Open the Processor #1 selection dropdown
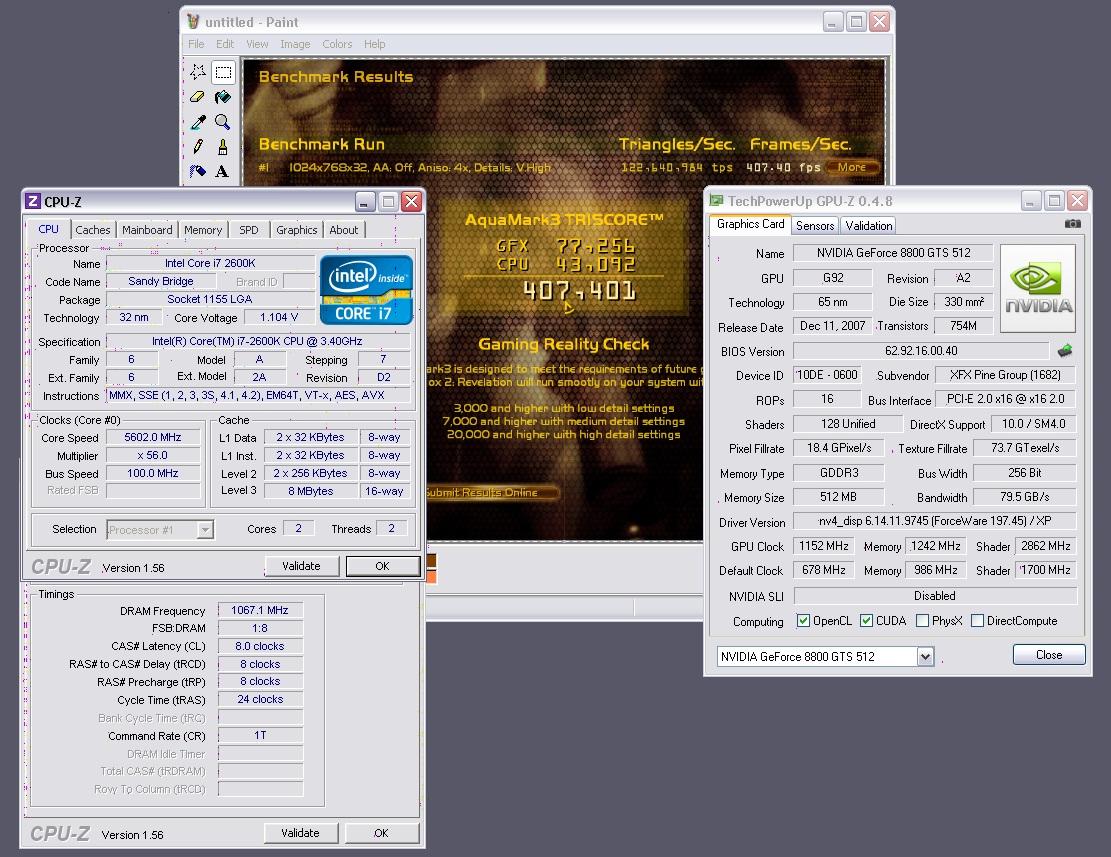Screen dimensions: 1111x857 tap(205, 529)
